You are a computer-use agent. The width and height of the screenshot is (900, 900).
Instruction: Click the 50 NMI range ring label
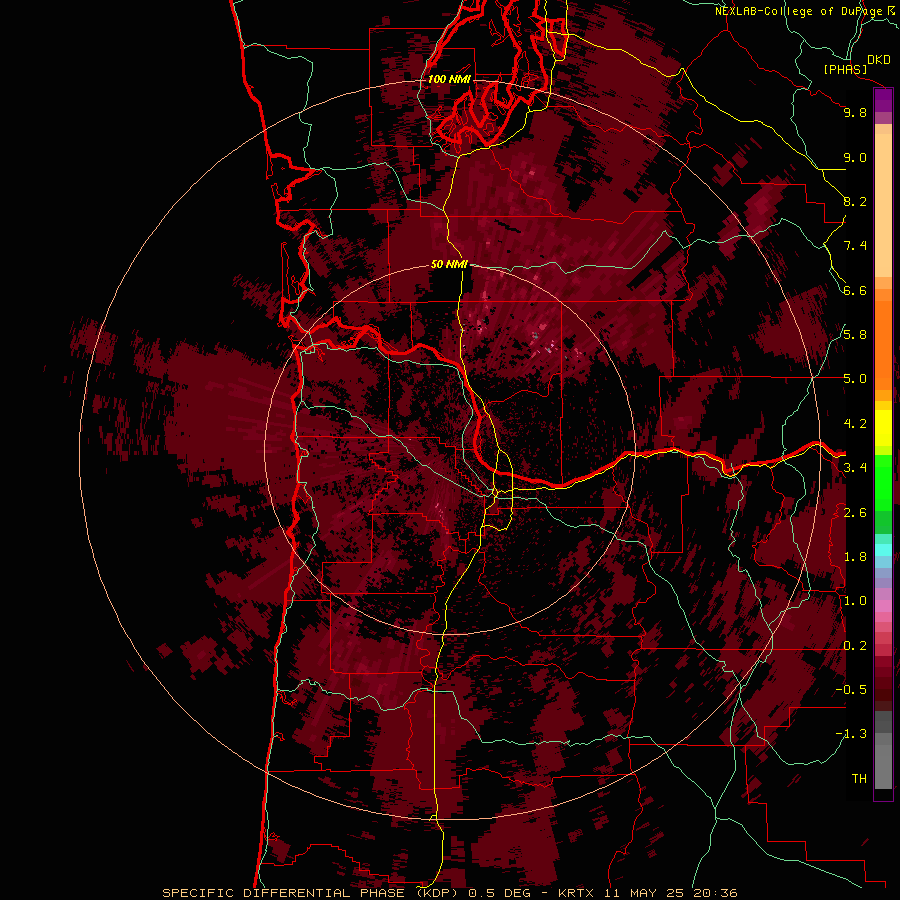pos(449,265)
